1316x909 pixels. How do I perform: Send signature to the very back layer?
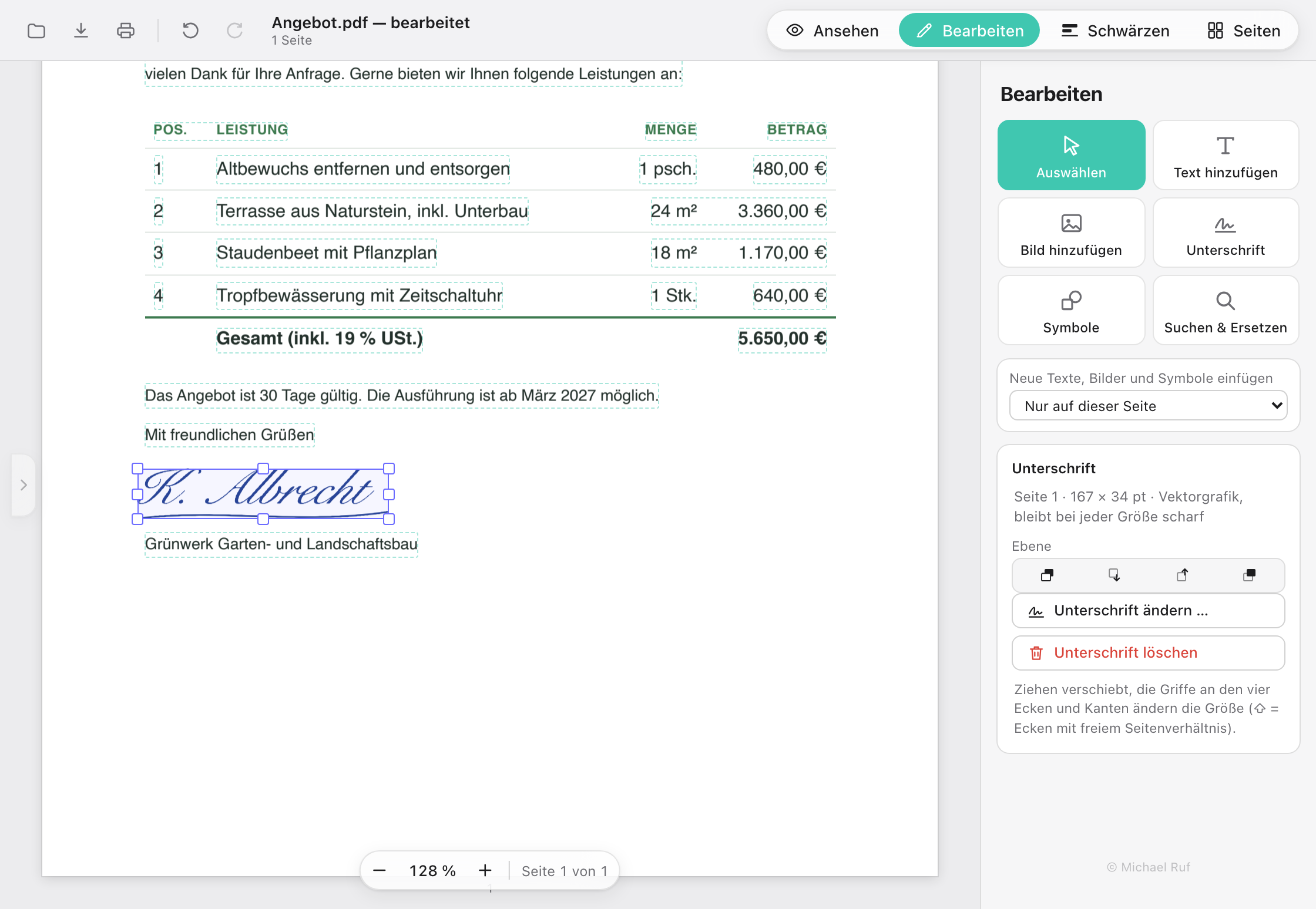click(x=1047, y=575)
